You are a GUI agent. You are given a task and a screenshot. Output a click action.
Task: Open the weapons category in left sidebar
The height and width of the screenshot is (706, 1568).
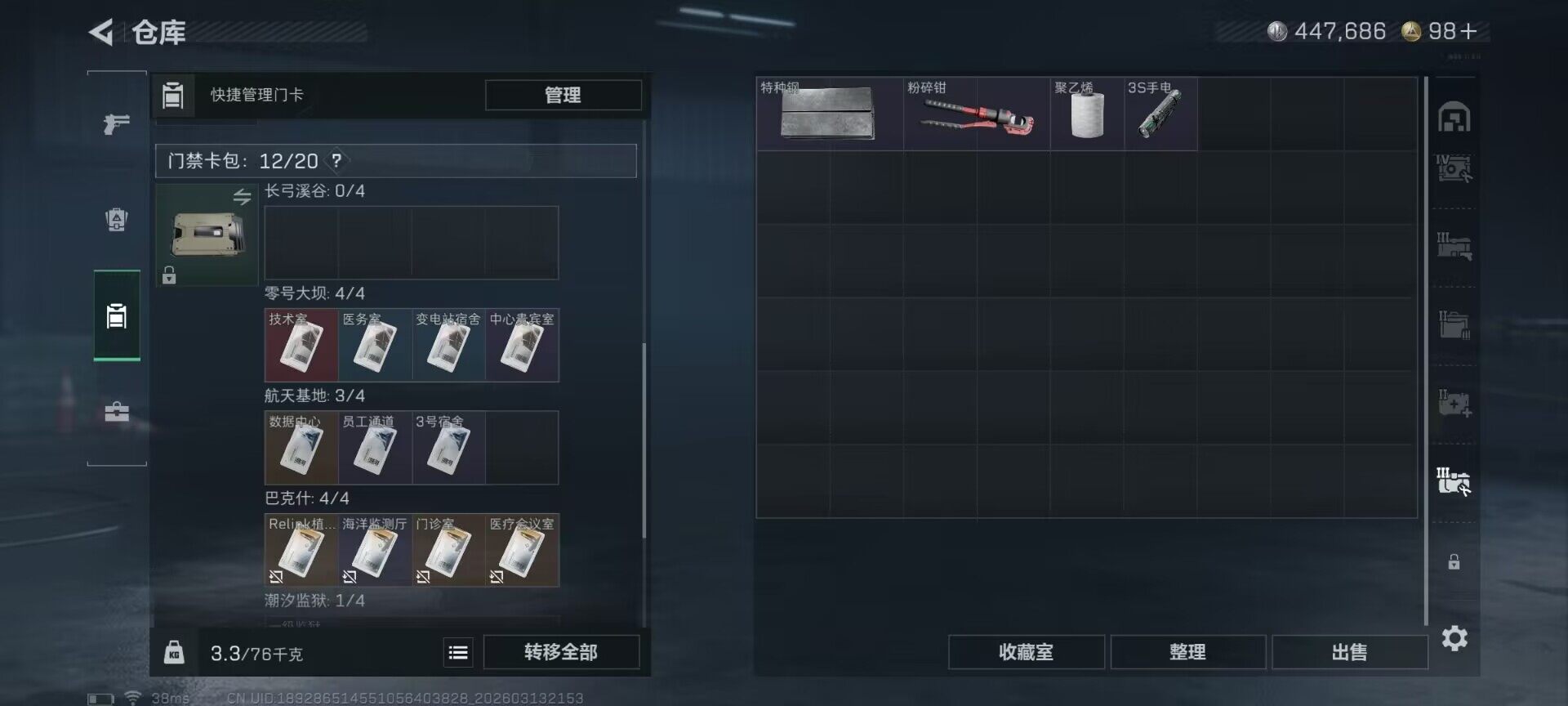[x=117, y=124]
